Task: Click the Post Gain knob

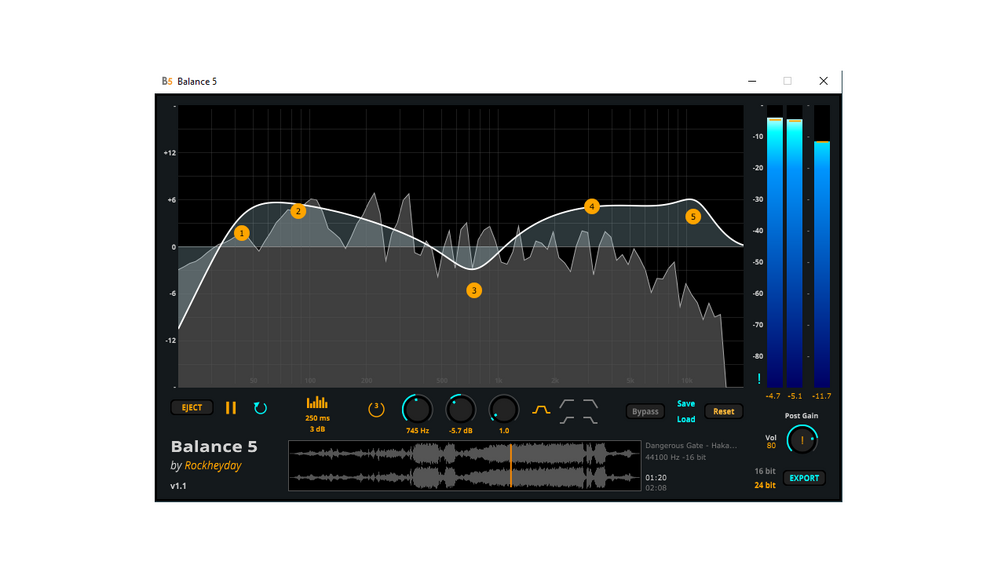Action: coord(802,440)
